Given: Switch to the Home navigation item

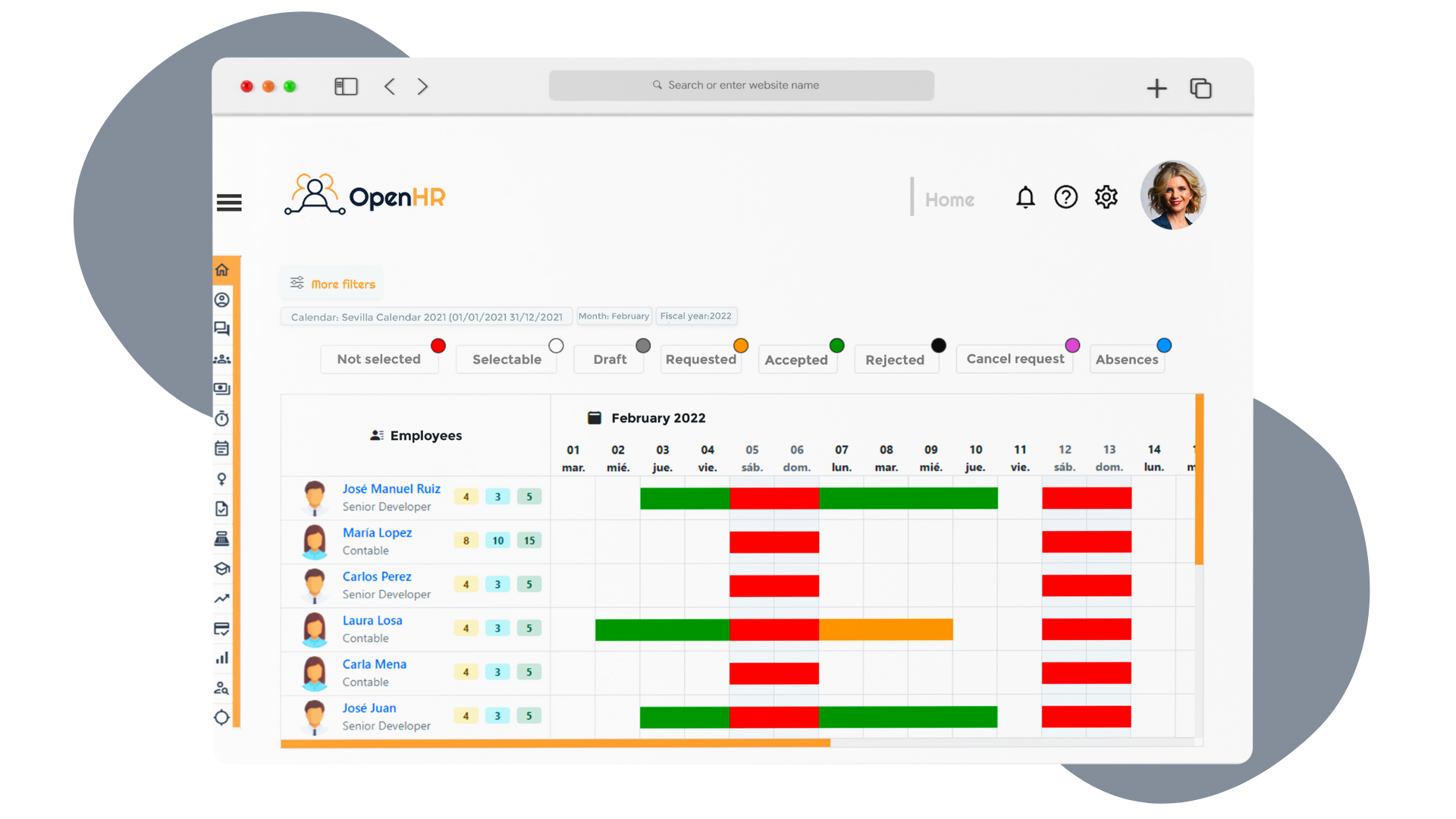Looking at the screenshot, I should [x=949, y=199].
